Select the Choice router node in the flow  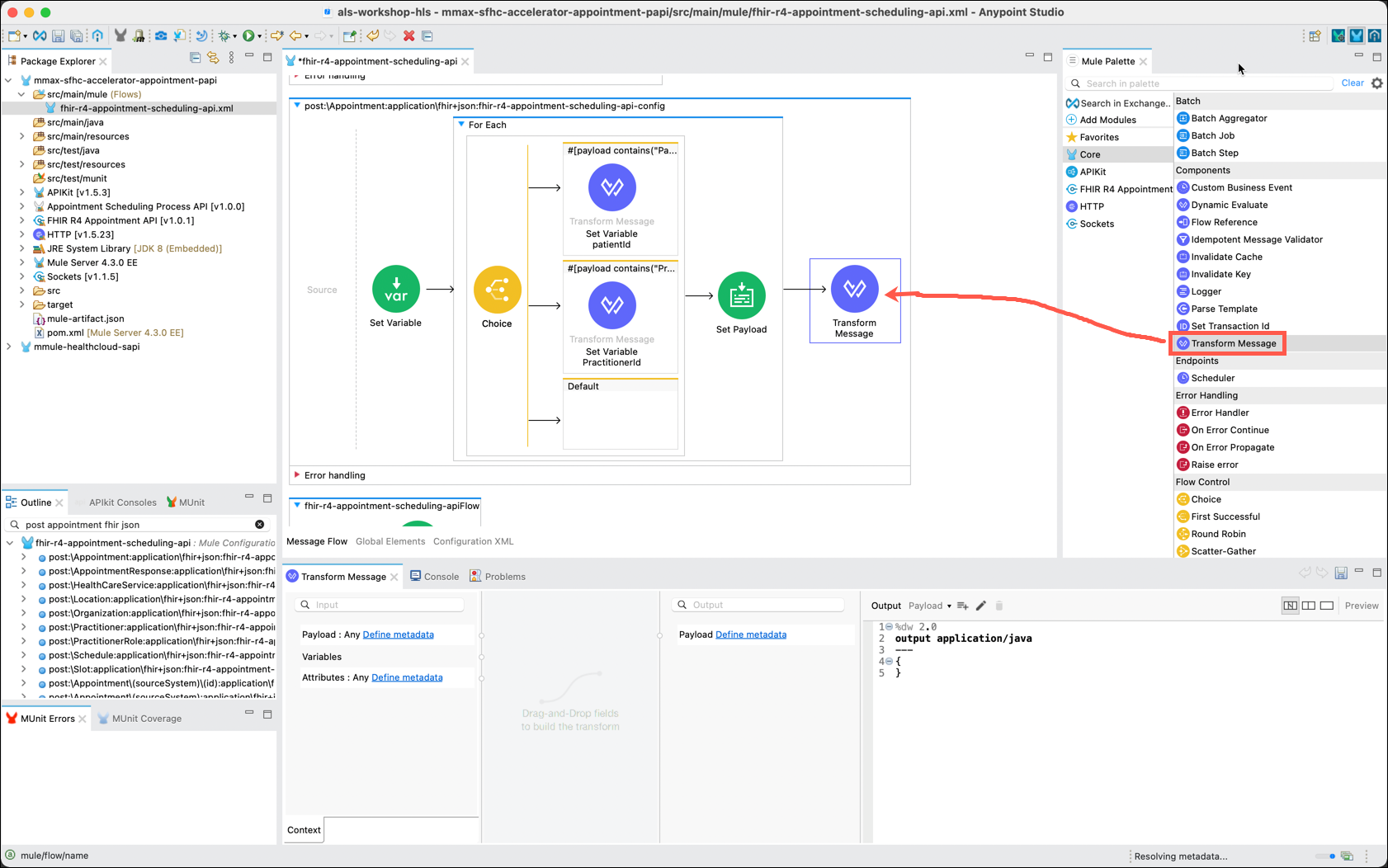click(x=497, y=290)
